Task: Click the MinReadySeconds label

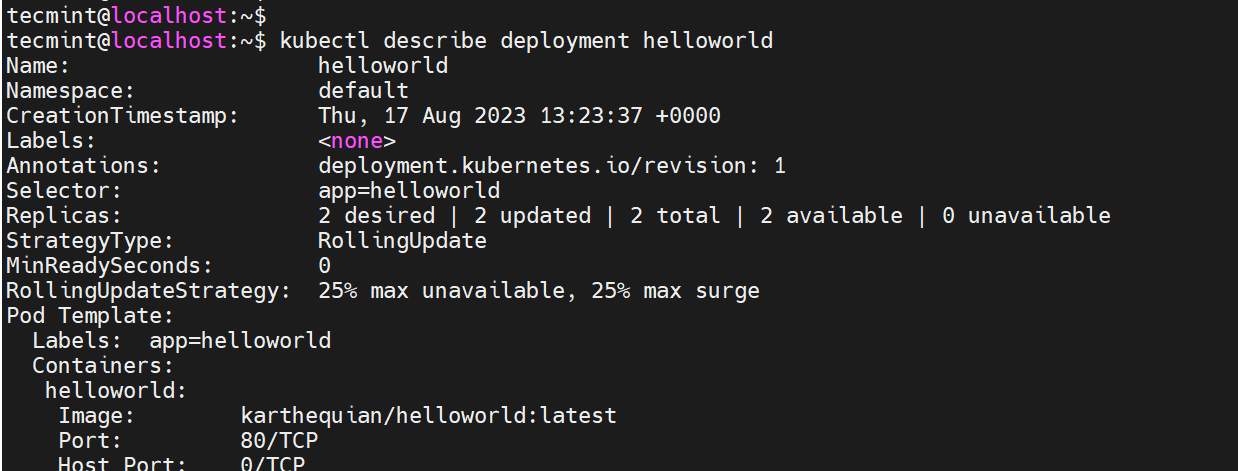Action: tap(109, 266)
